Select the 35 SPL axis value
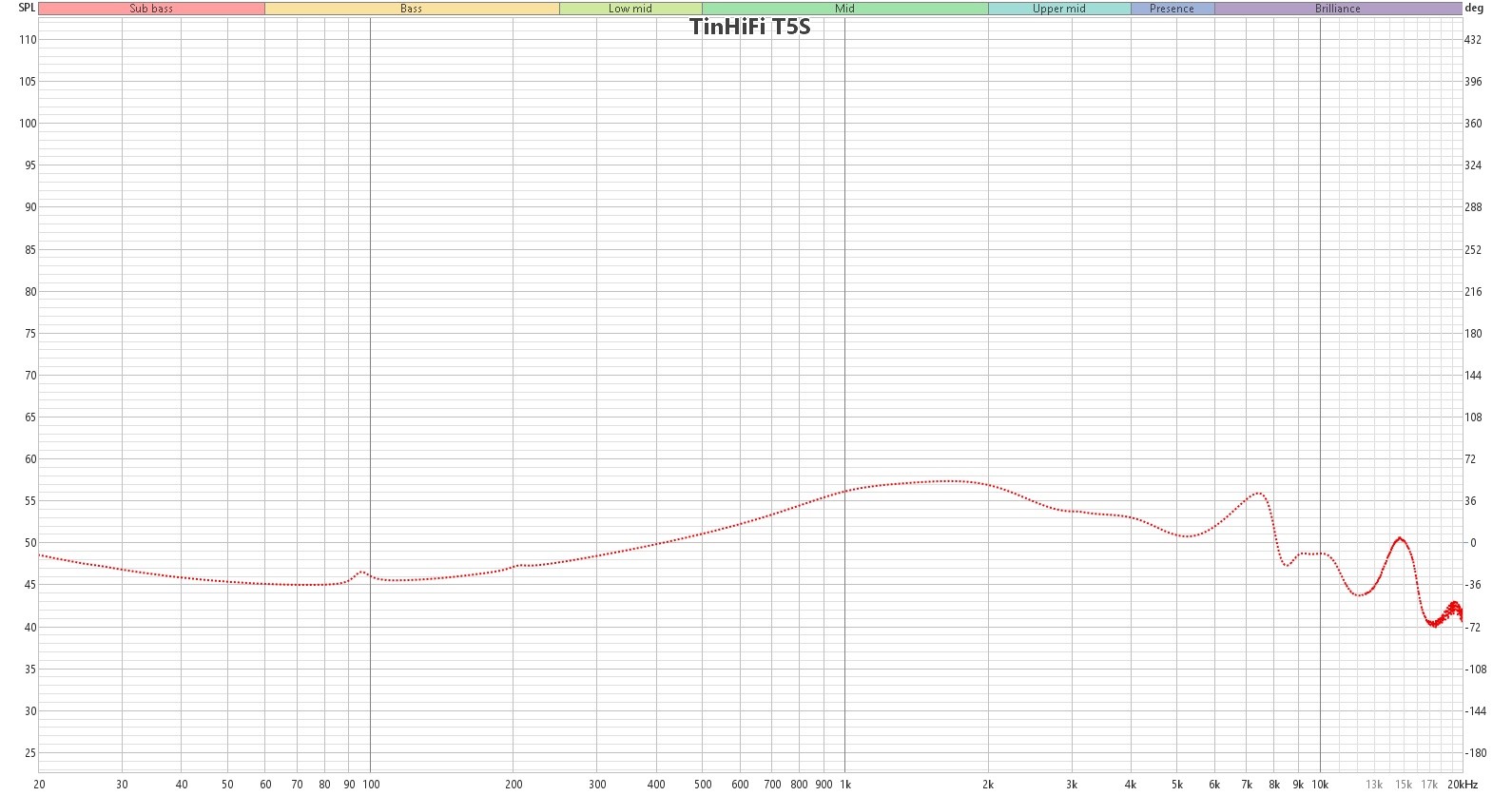Viewport: 1512px width, 796px height. 30,670
